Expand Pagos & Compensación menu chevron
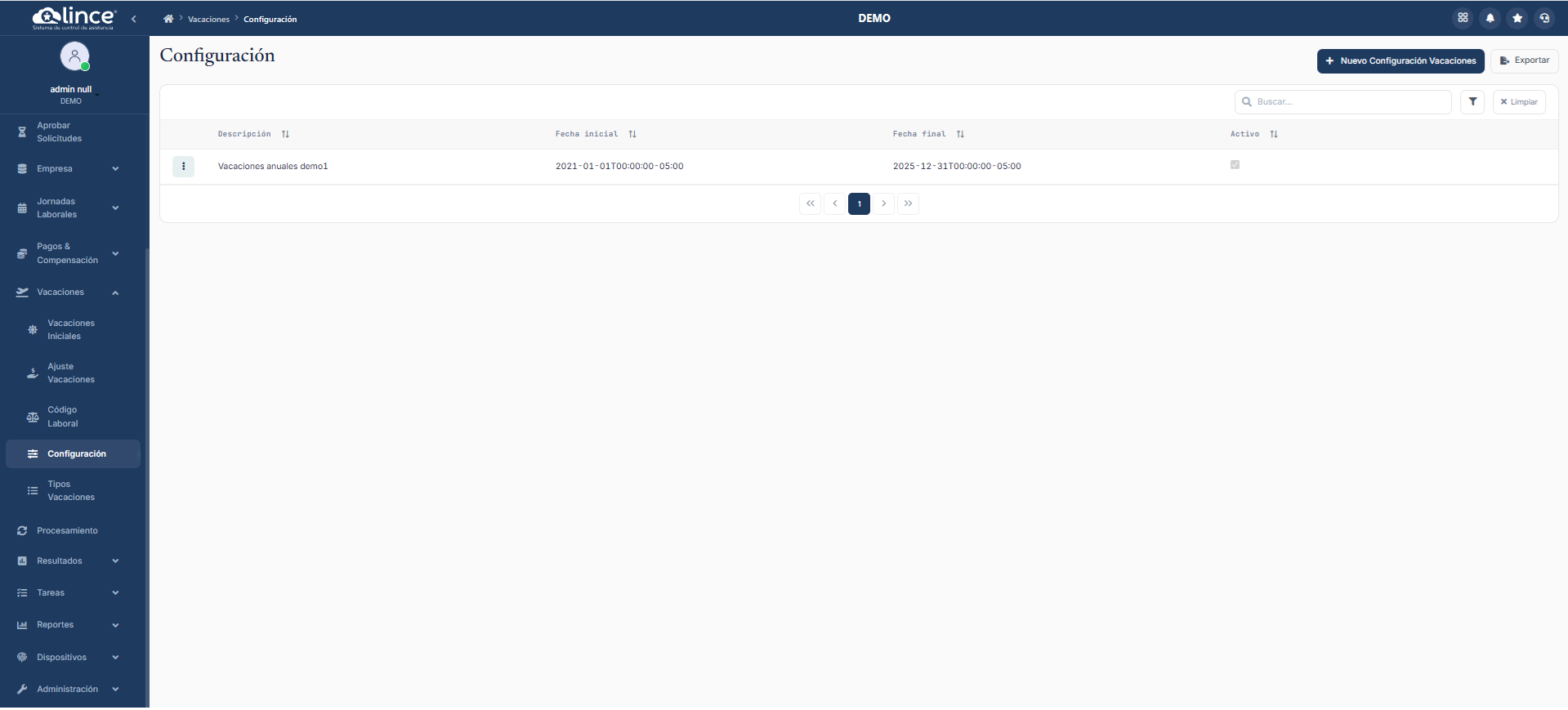Viewport: 1568px width, 710px height. 115,254
